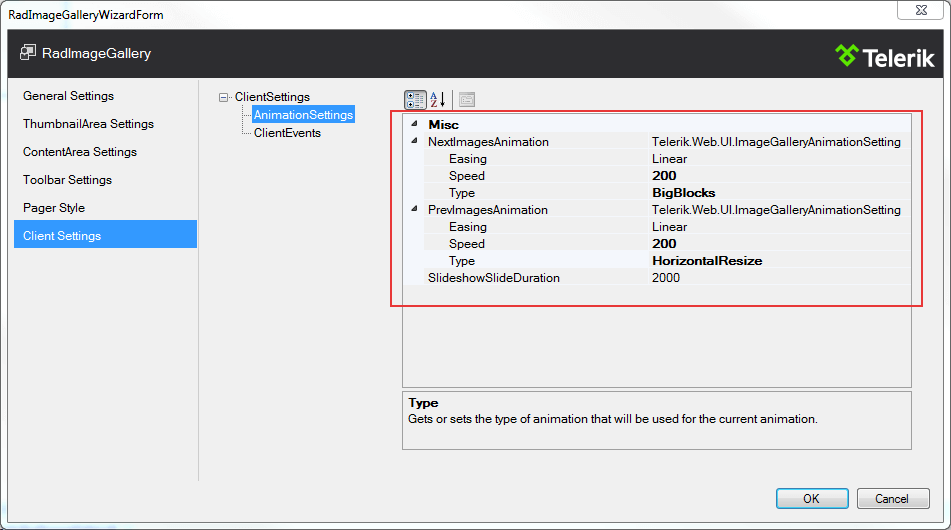
Task: Click the Telerik logo
Action: tap(884, 54)
